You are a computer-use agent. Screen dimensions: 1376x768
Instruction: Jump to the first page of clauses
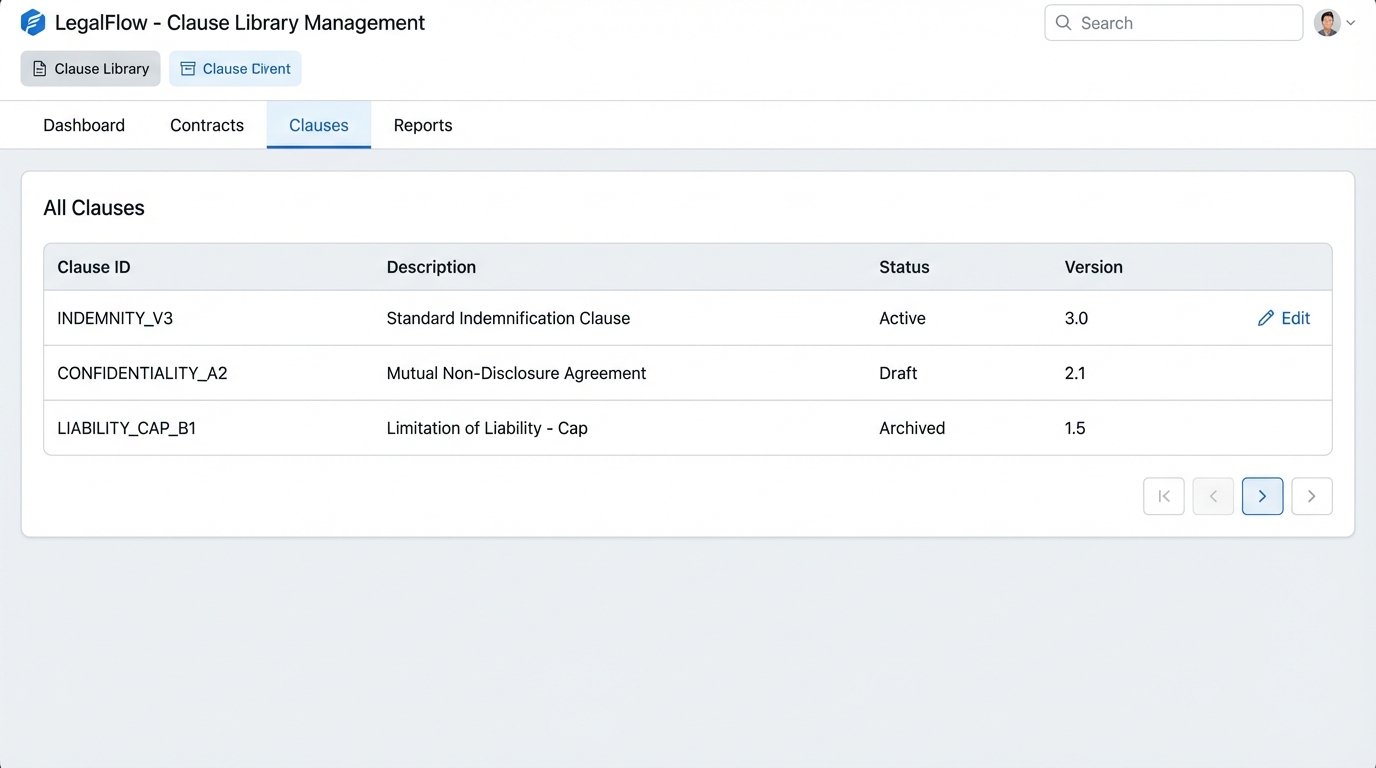tap(1163, 496)
